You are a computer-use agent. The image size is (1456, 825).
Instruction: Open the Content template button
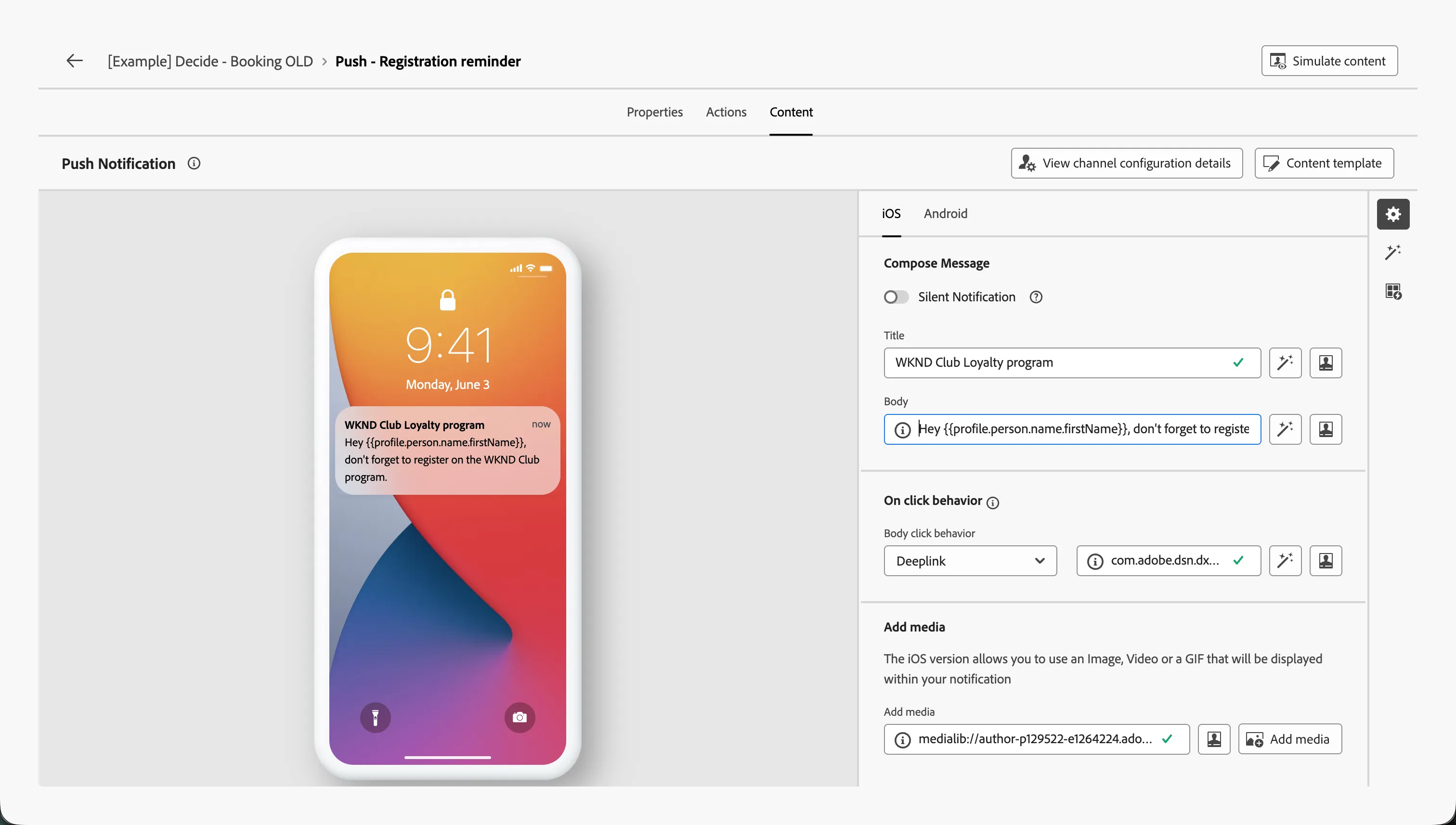[1324, 164]
